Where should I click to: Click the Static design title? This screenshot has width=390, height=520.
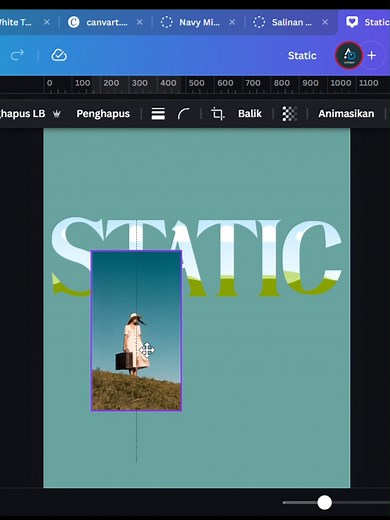[x=302, y=55]
